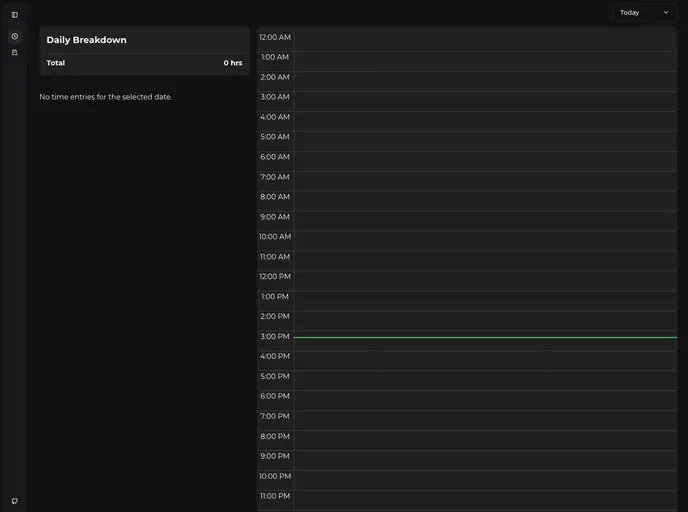Viewport: 688px width, 512px height.
Task: Open the GitHub icon at sidebar bottom
Action: 14,501
